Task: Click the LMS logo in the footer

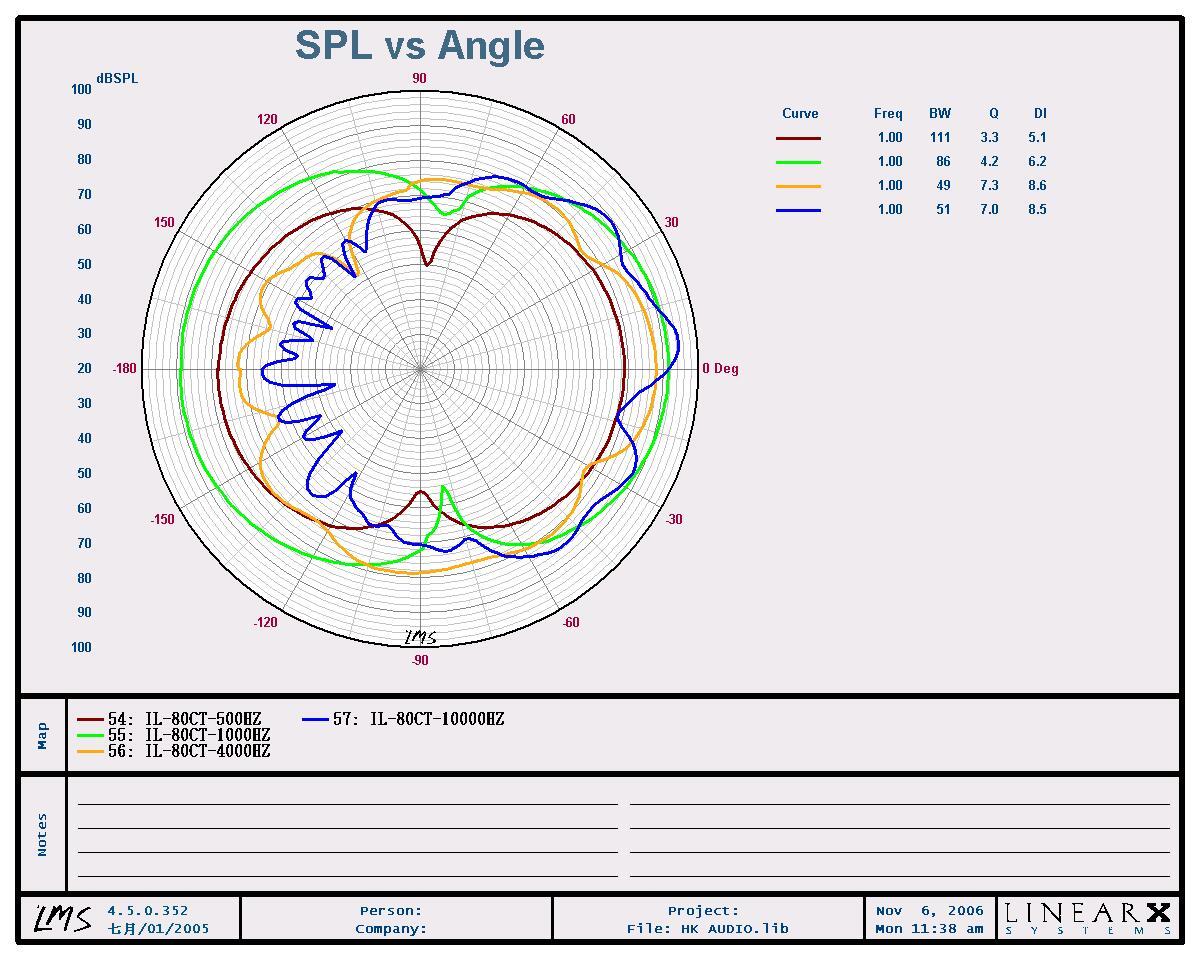Action: point(63,919)
